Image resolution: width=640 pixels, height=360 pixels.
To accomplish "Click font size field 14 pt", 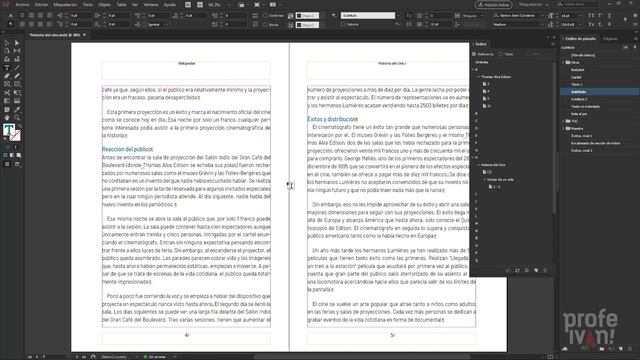I will pyautogui.click(x=568, y=16).
